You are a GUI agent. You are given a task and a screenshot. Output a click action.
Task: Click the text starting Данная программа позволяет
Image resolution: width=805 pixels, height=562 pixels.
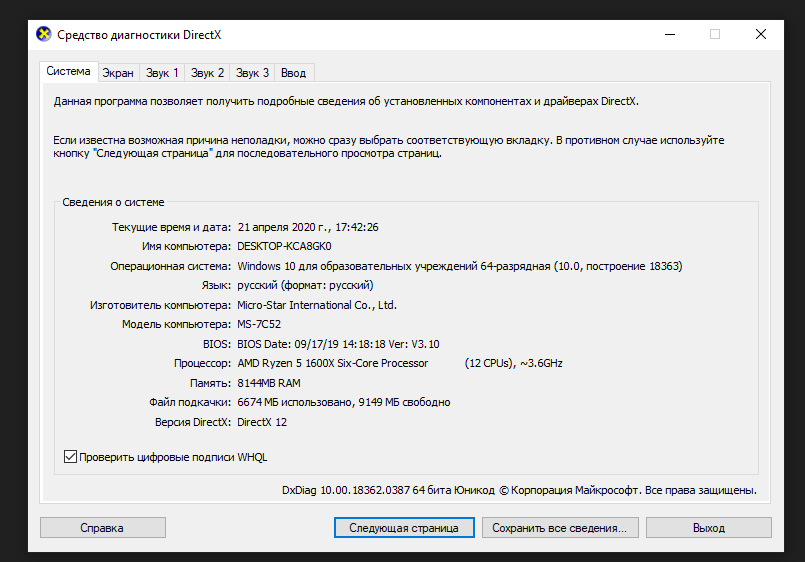[x=346, y=101]
